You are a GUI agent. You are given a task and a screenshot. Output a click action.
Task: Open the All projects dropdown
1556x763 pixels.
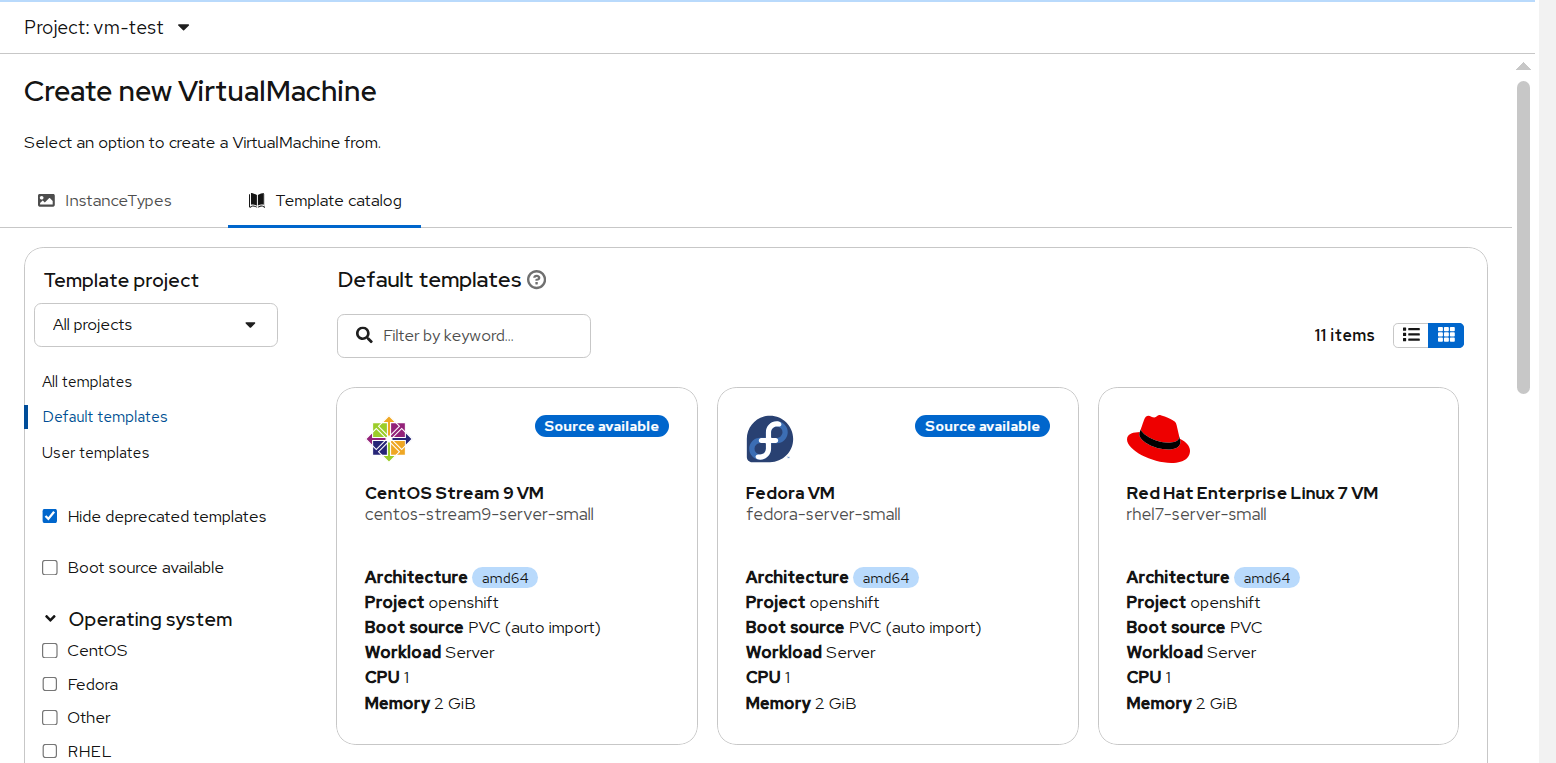click(156, 325)
